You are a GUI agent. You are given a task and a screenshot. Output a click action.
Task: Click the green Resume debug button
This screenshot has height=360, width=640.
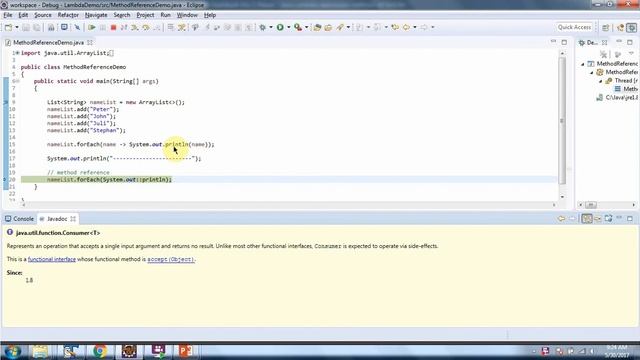pos(91,27)
